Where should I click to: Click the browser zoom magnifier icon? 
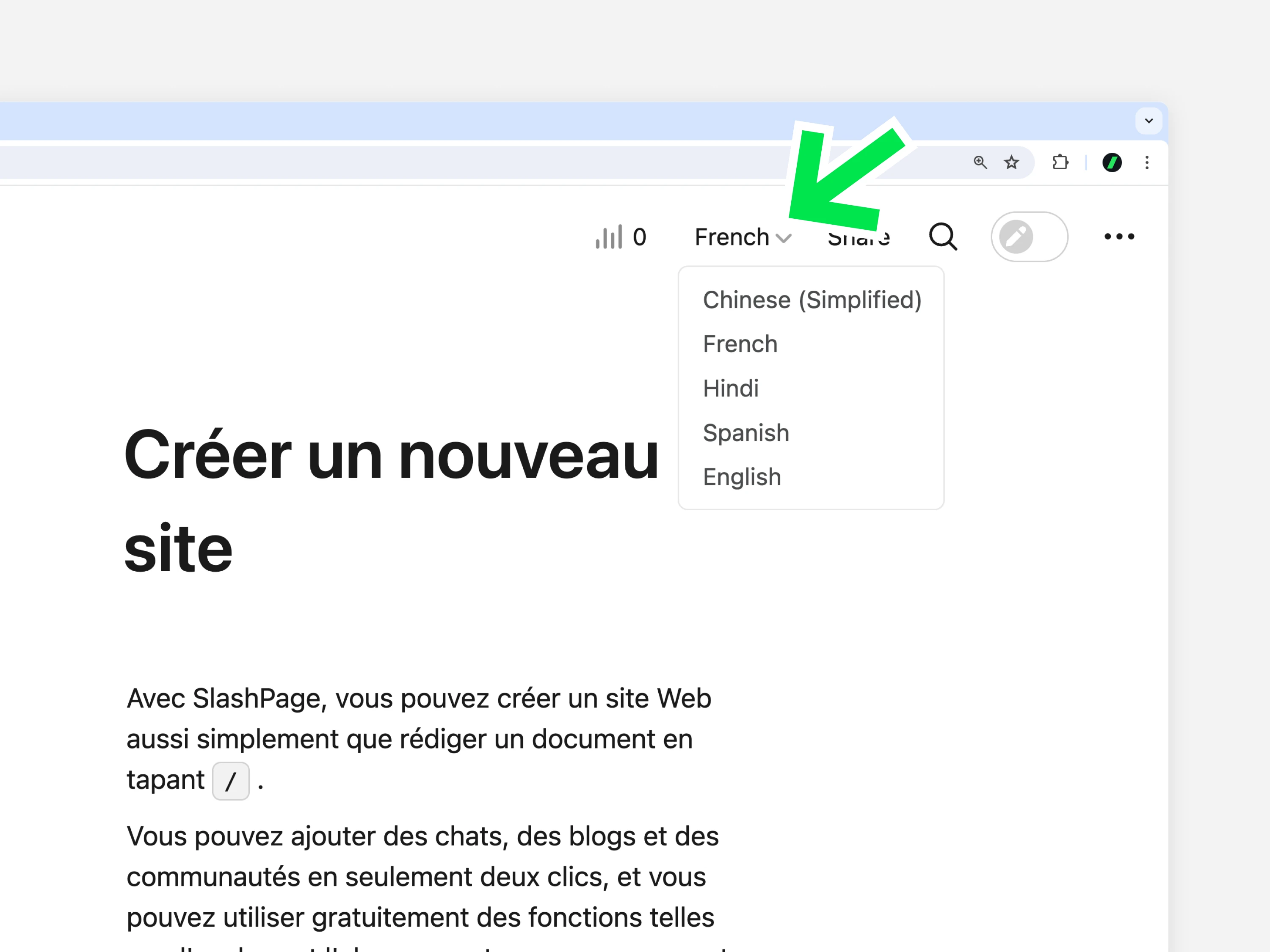(x=980, y=162)
